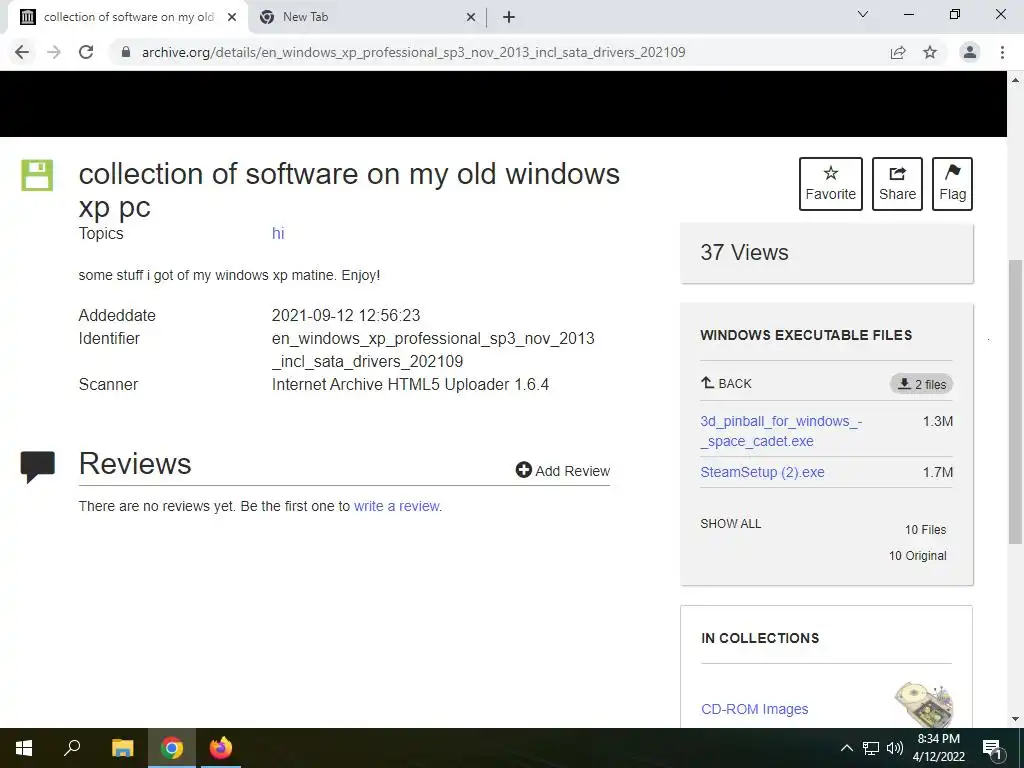1024x768 pixels.
Task: Click the 'write a review' link
Action: (397, 506)
